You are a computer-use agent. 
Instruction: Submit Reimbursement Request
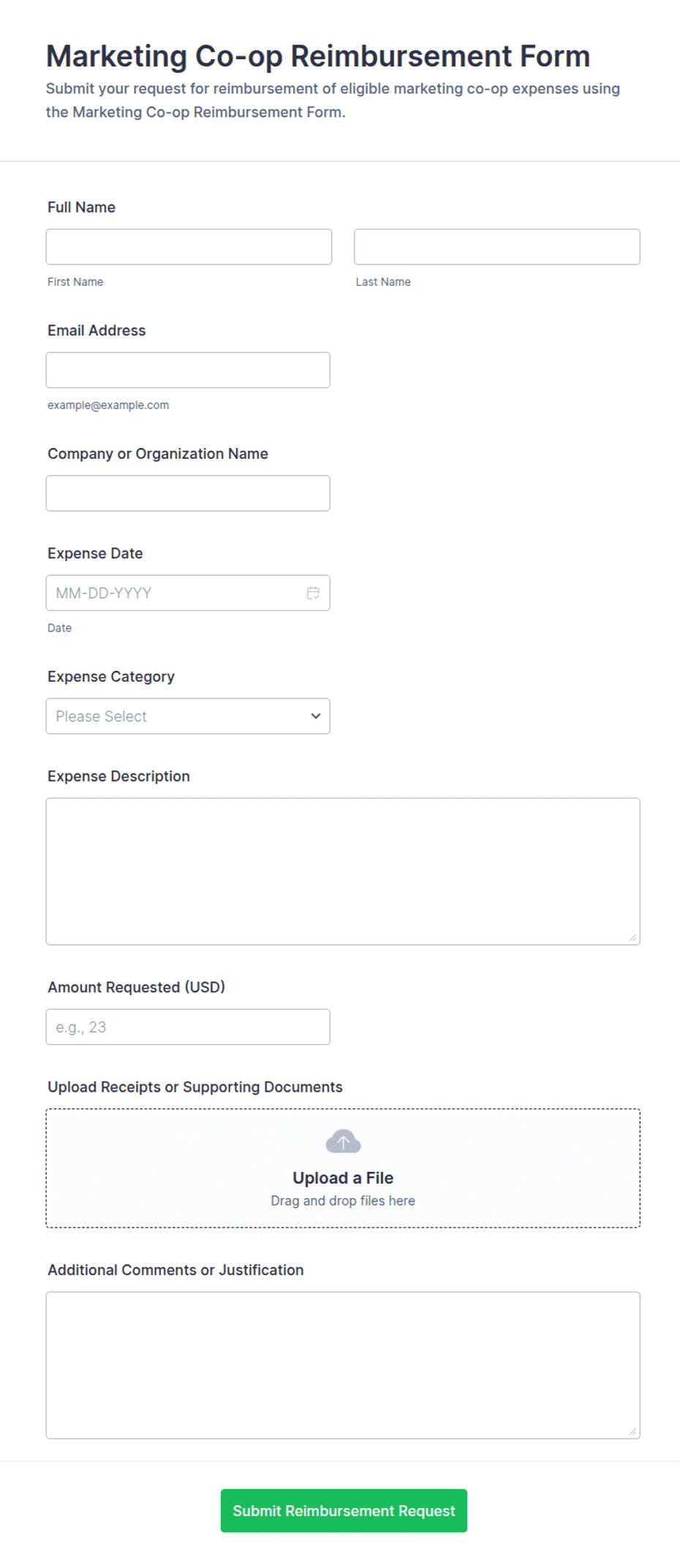pyautogui.click(x=344, y=1510)
